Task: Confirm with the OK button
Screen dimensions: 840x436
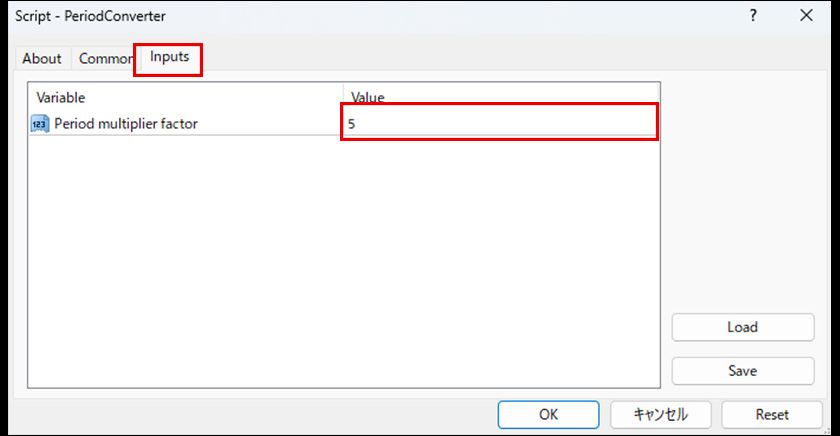Action: 548,414
